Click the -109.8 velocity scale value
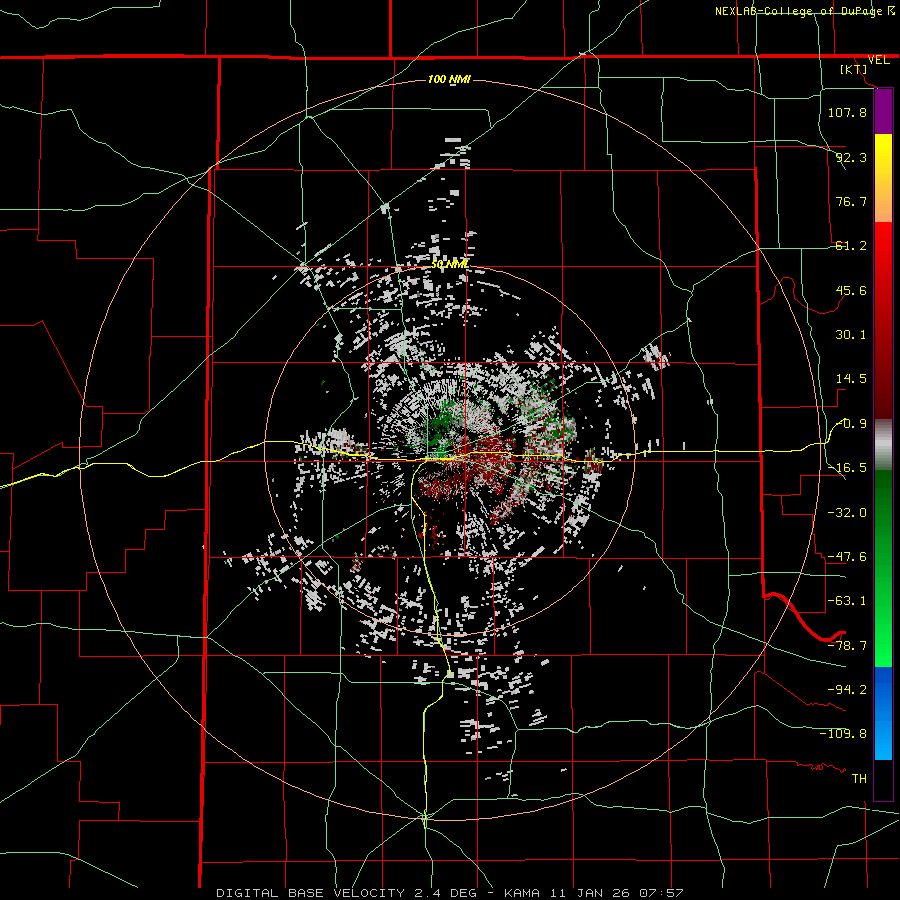Viewport: 900px width, 900px height. (x=843, y=734)
